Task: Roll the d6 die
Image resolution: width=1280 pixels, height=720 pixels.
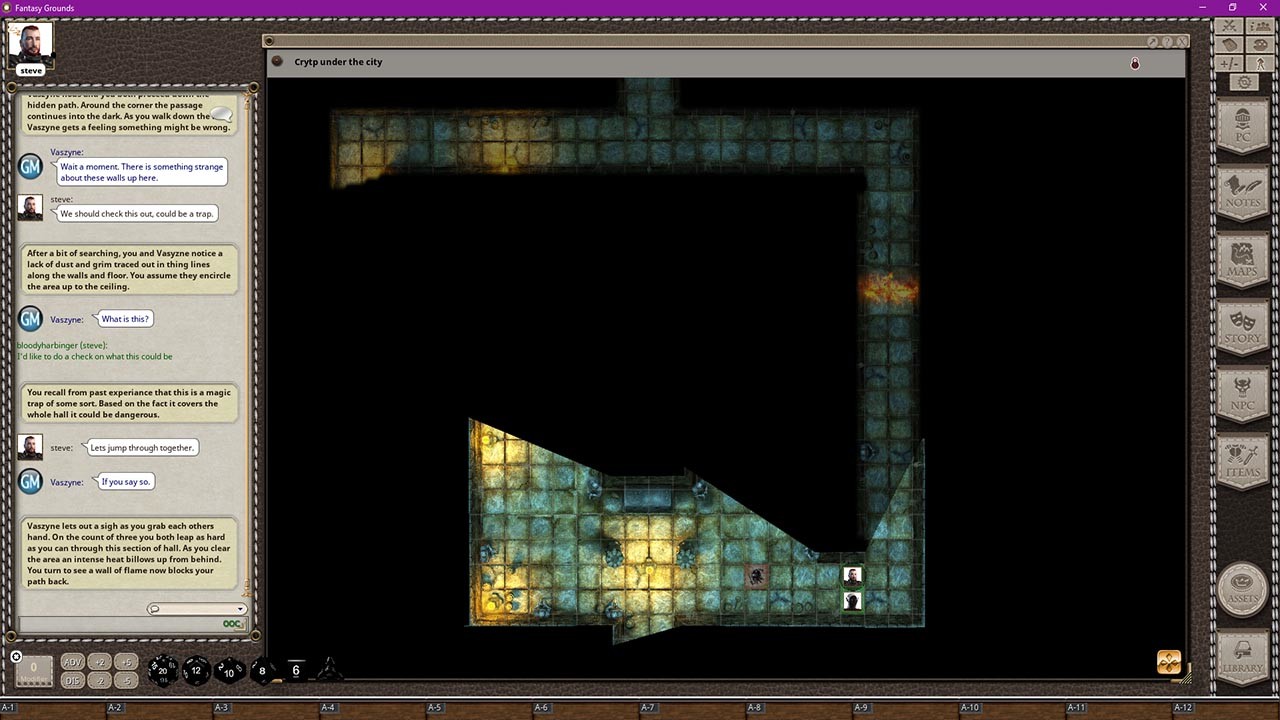Action: [x=295, y=671]
